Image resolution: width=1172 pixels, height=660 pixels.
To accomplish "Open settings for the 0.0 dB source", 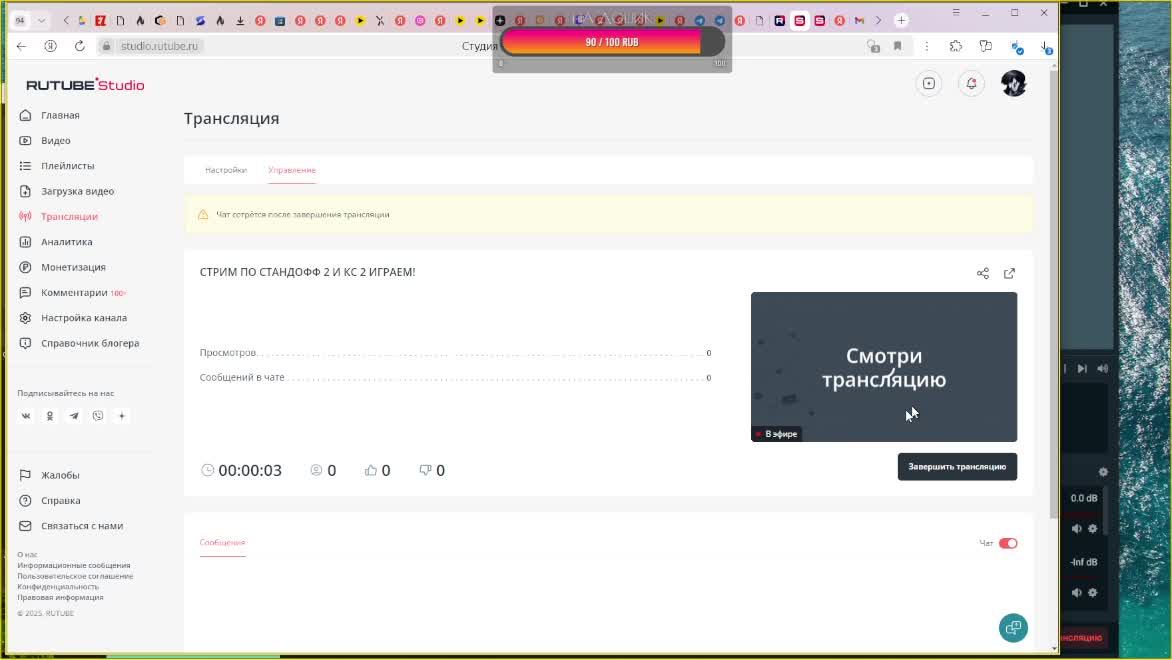I will [1093, 528].
